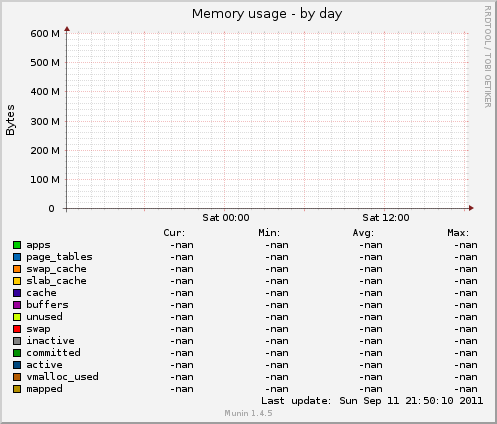
Task: Click the Cur value for committed
Action: pyautogui.click(x=182, y=353)
